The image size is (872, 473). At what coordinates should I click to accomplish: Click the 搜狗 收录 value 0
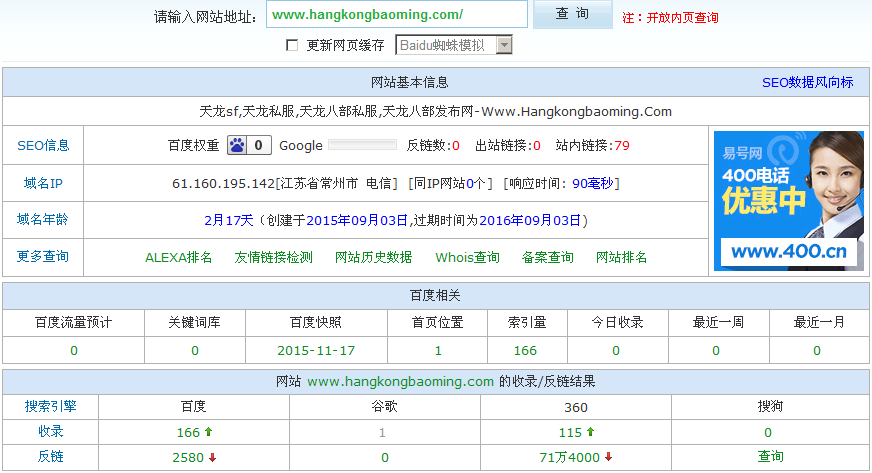click(767, 432)
